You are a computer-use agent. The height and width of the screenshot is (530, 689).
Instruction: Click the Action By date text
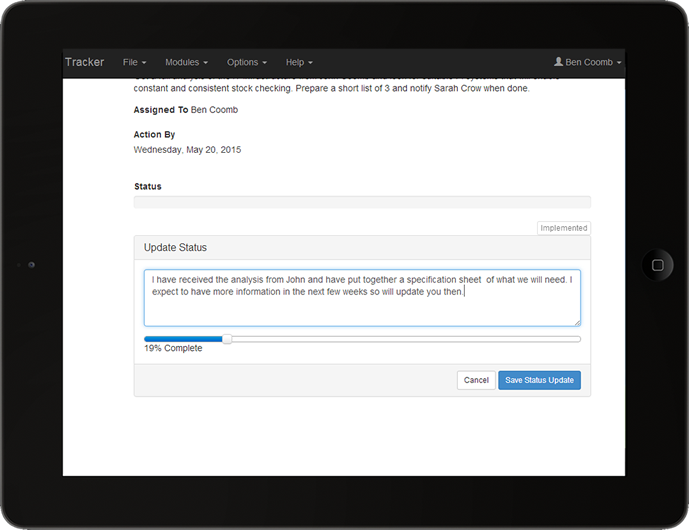(x=187, y=150)
